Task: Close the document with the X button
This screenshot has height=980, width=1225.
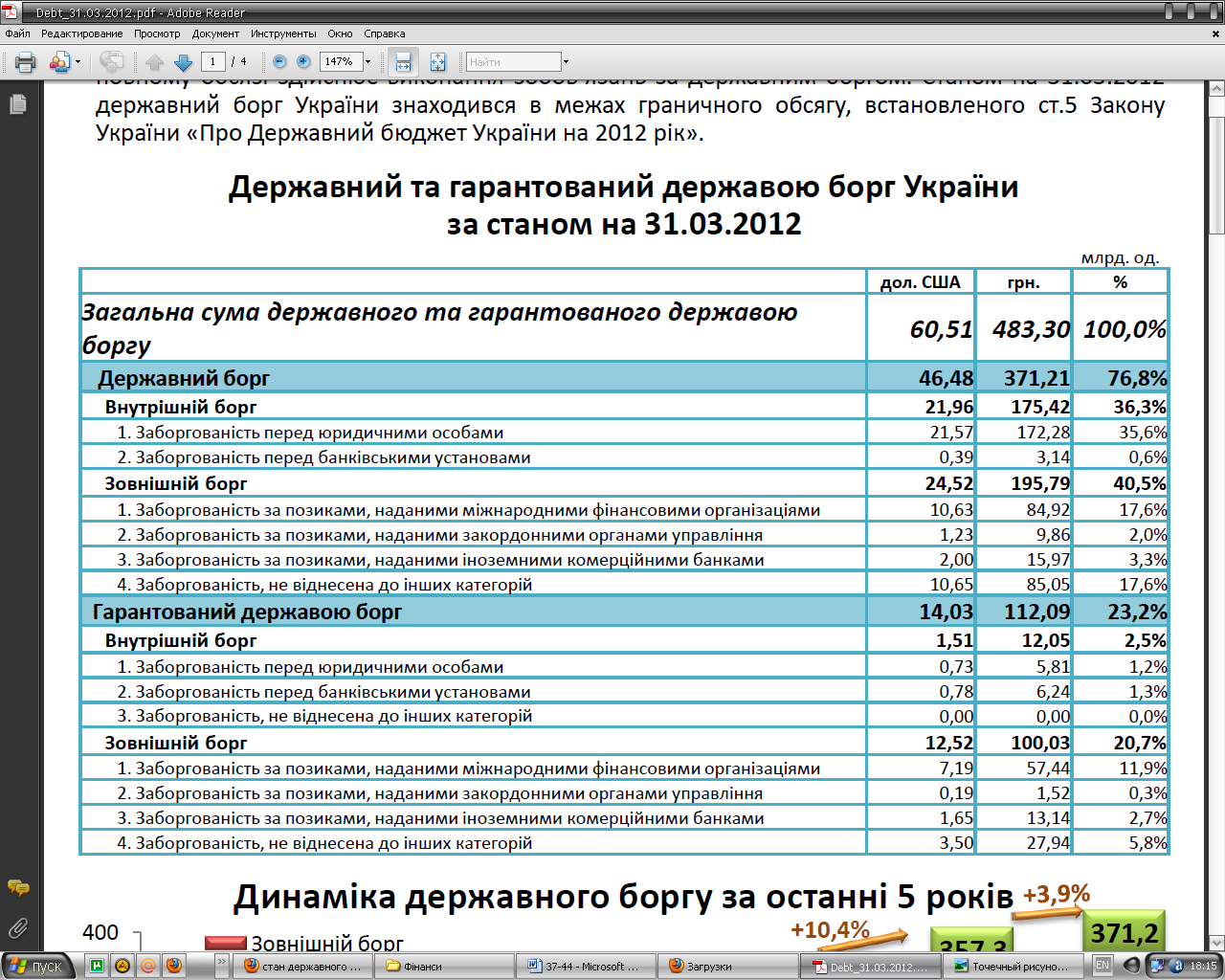Action: (1216, 34)
